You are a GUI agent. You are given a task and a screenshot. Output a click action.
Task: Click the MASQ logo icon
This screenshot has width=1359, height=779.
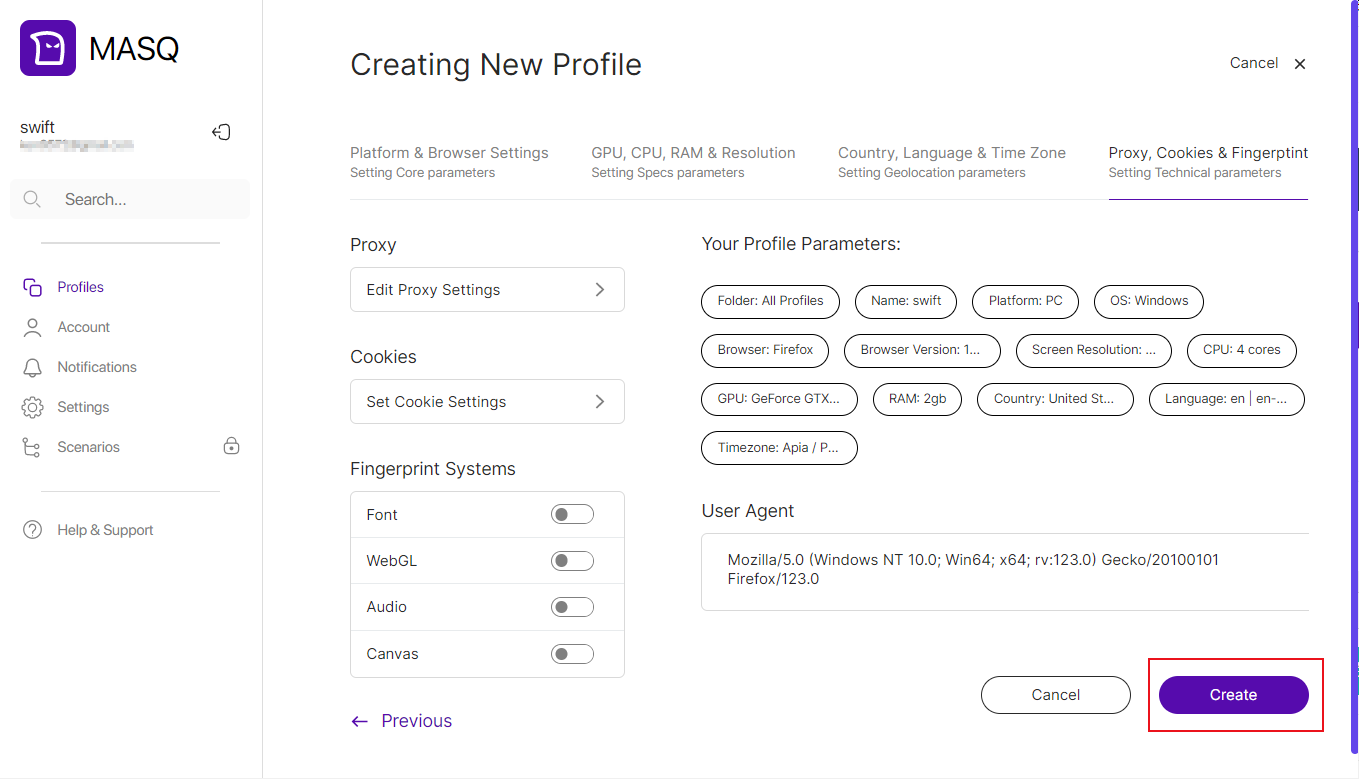click(x=48, y=48)
